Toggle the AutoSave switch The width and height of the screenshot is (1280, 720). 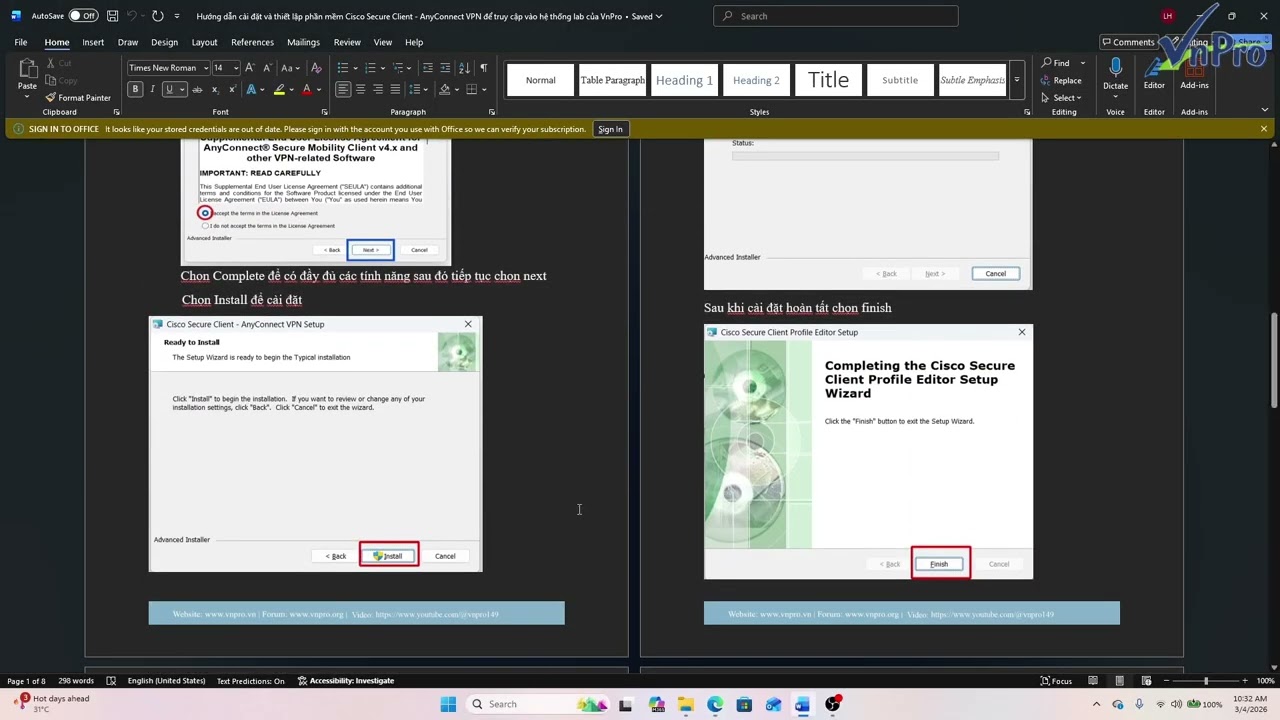click(83, 16)
